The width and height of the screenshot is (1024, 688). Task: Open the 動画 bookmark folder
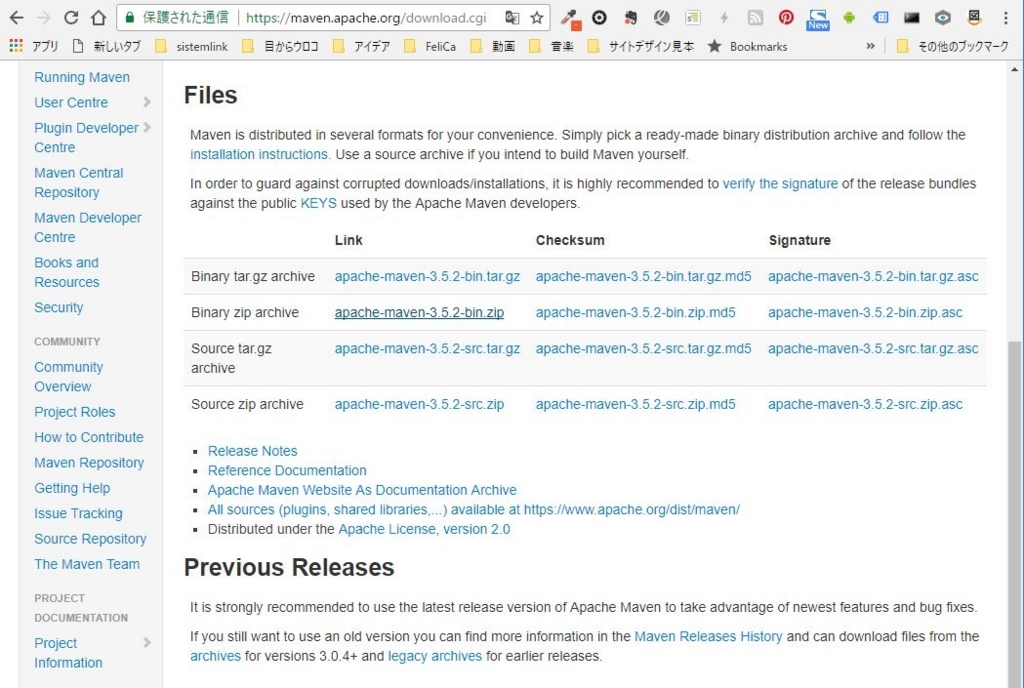[x=493, y=46]
